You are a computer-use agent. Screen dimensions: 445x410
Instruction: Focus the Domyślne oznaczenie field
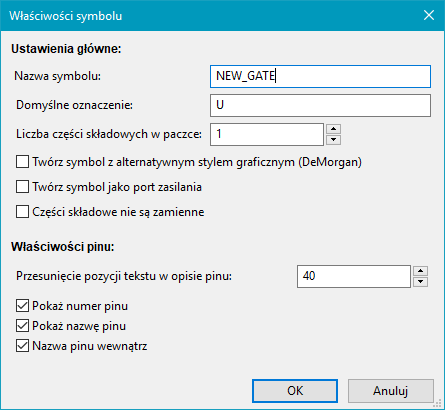point(320,105)
